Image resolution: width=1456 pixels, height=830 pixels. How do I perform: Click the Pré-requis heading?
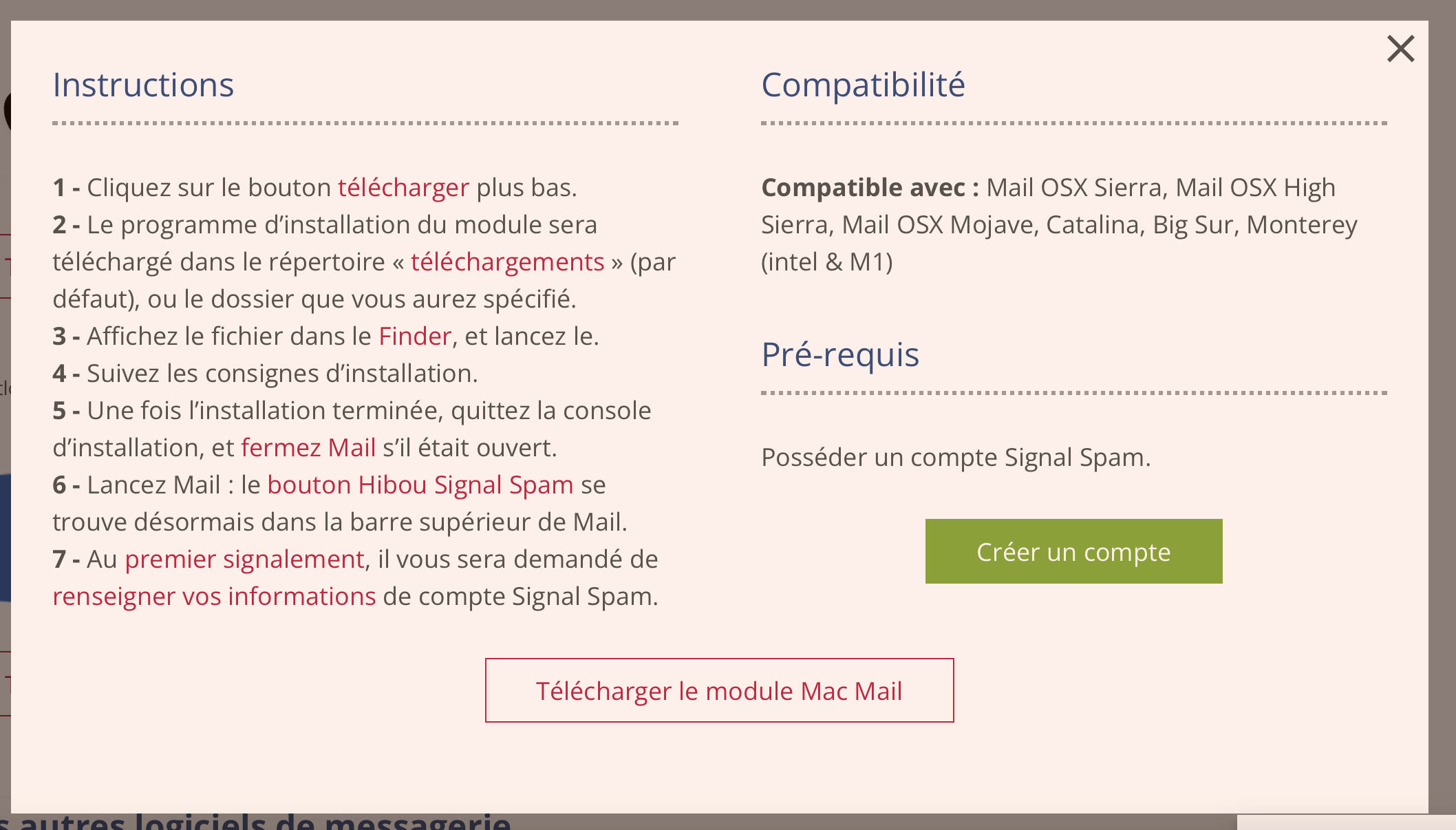pyautogui.click(x=839, y=355)
